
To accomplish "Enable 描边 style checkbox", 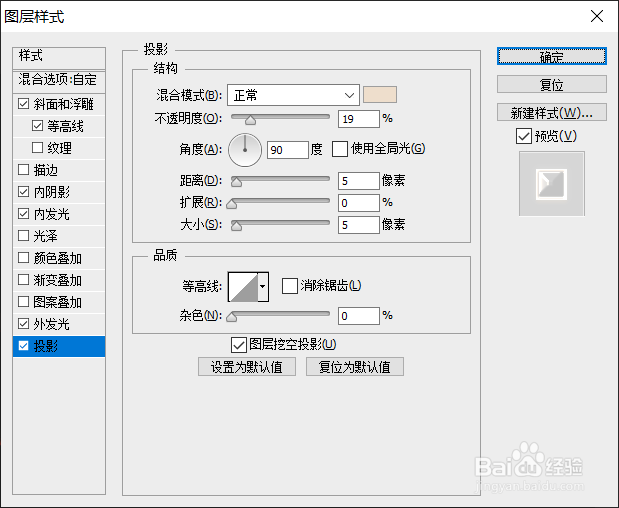I will coord(24,170).
